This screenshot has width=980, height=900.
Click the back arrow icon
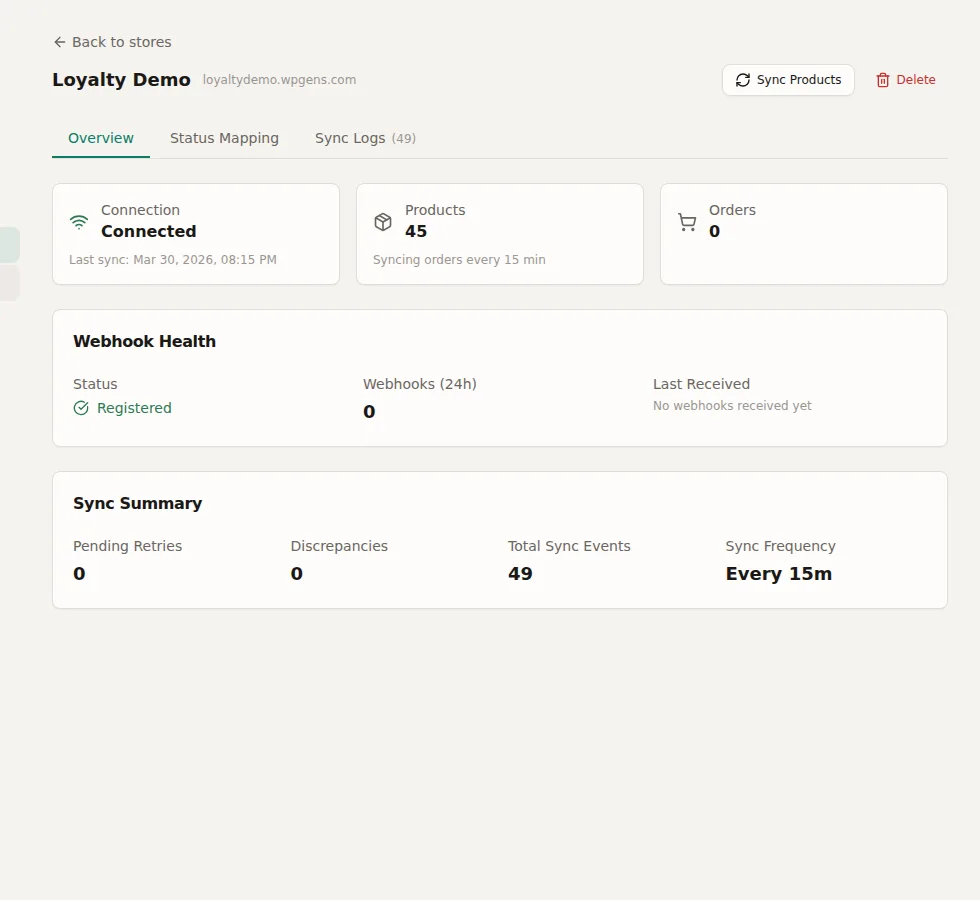point(59,42)
